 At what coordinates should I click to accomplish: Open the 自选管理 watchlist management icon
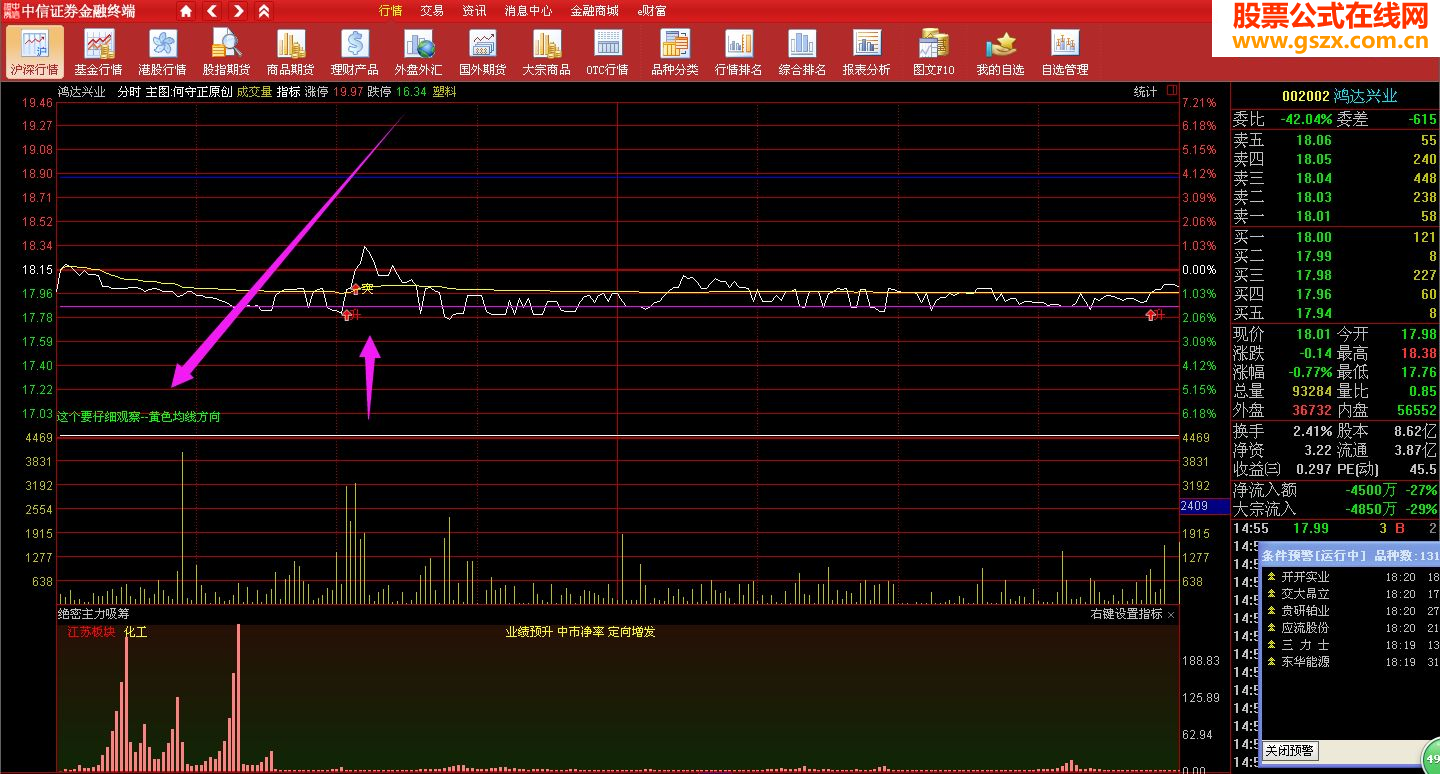[1065, 52]
